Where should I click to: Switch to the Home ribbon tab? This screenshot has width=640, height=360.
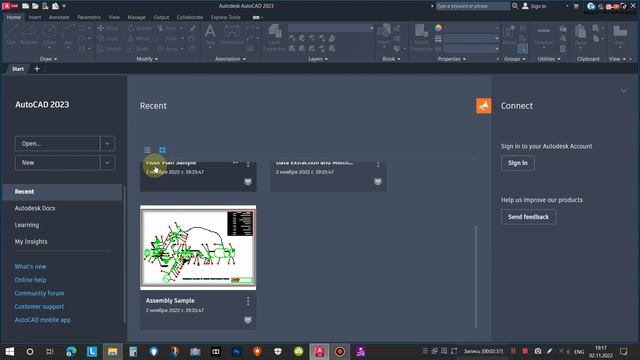(13, 17)
